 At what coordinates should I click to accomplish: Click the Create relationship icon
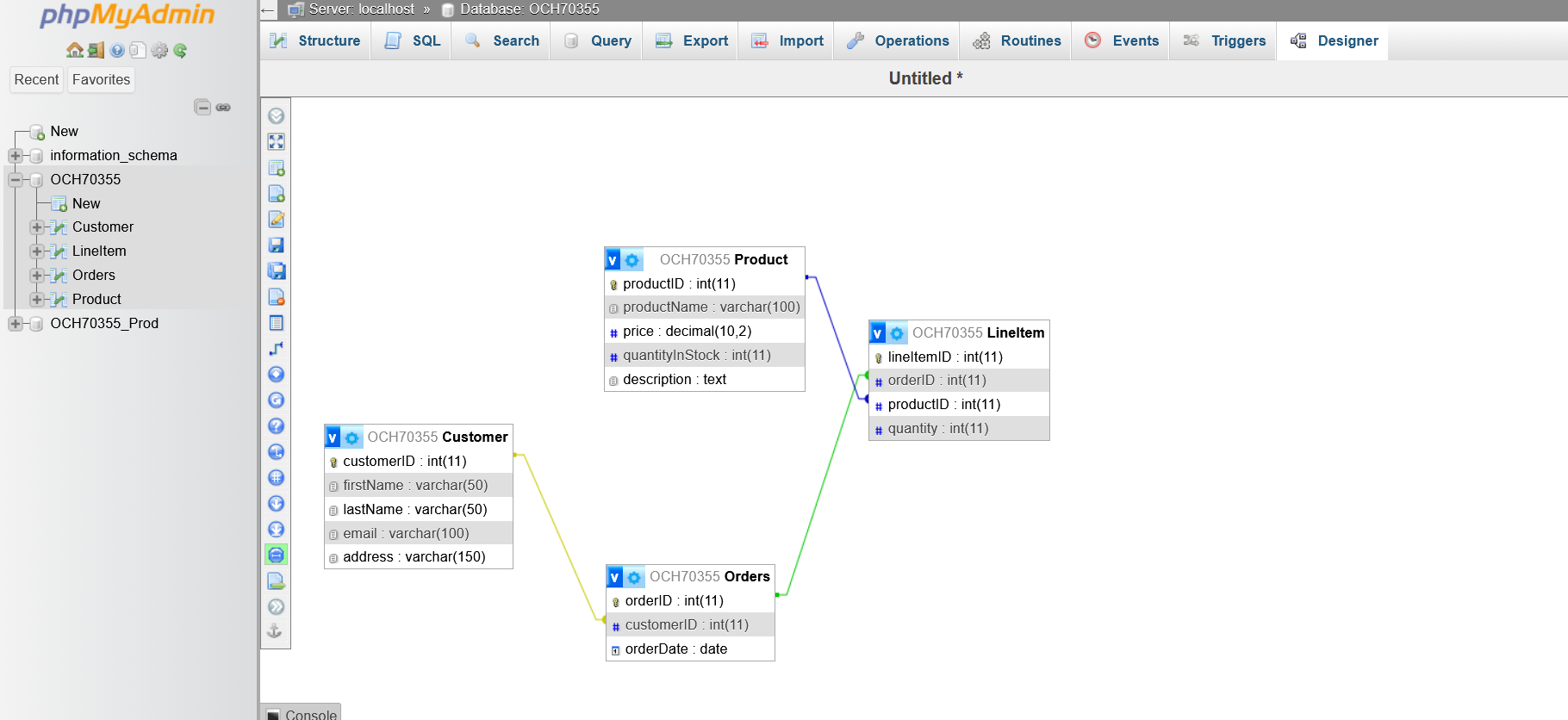coord(276,349)
